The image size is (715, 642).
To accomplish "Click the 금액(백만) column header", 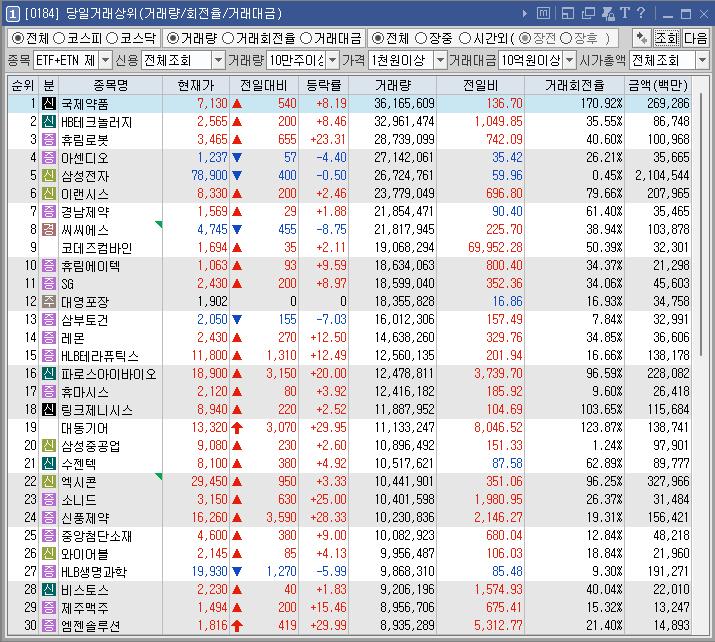I will tap(658, 85).
